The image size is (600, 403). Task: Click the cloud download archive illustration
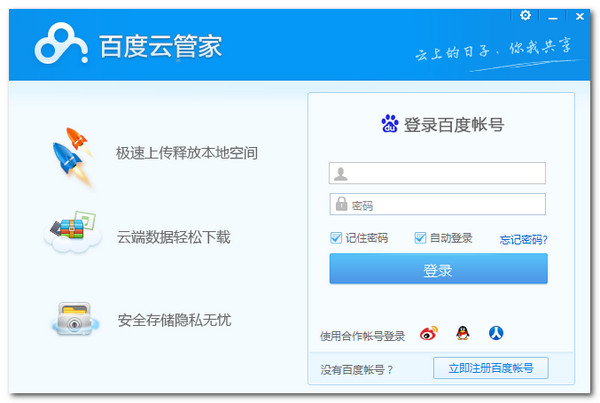72,232
